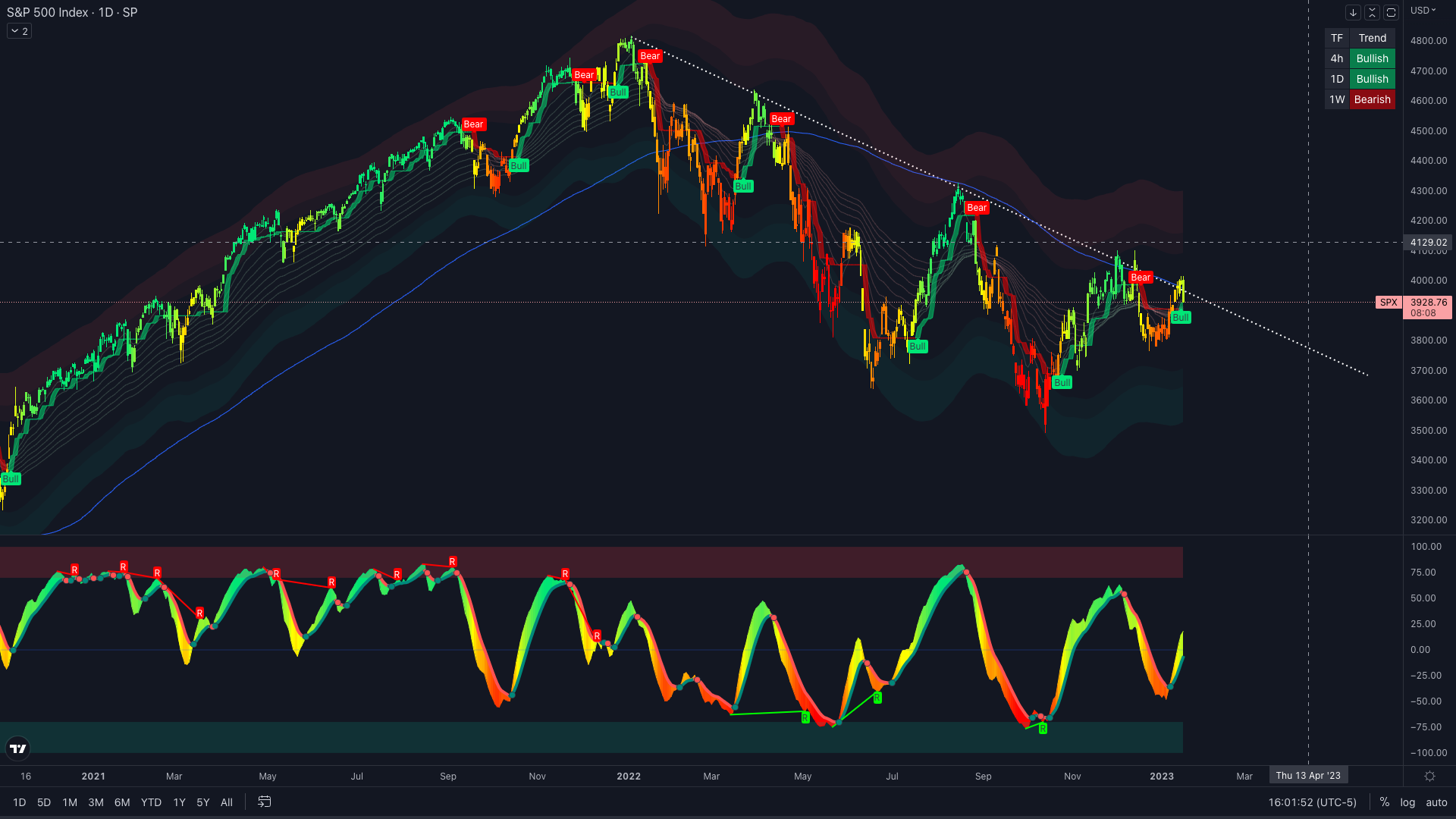
Task: Open time axis settings gear icon
Action: click(x=1429, y=776)
